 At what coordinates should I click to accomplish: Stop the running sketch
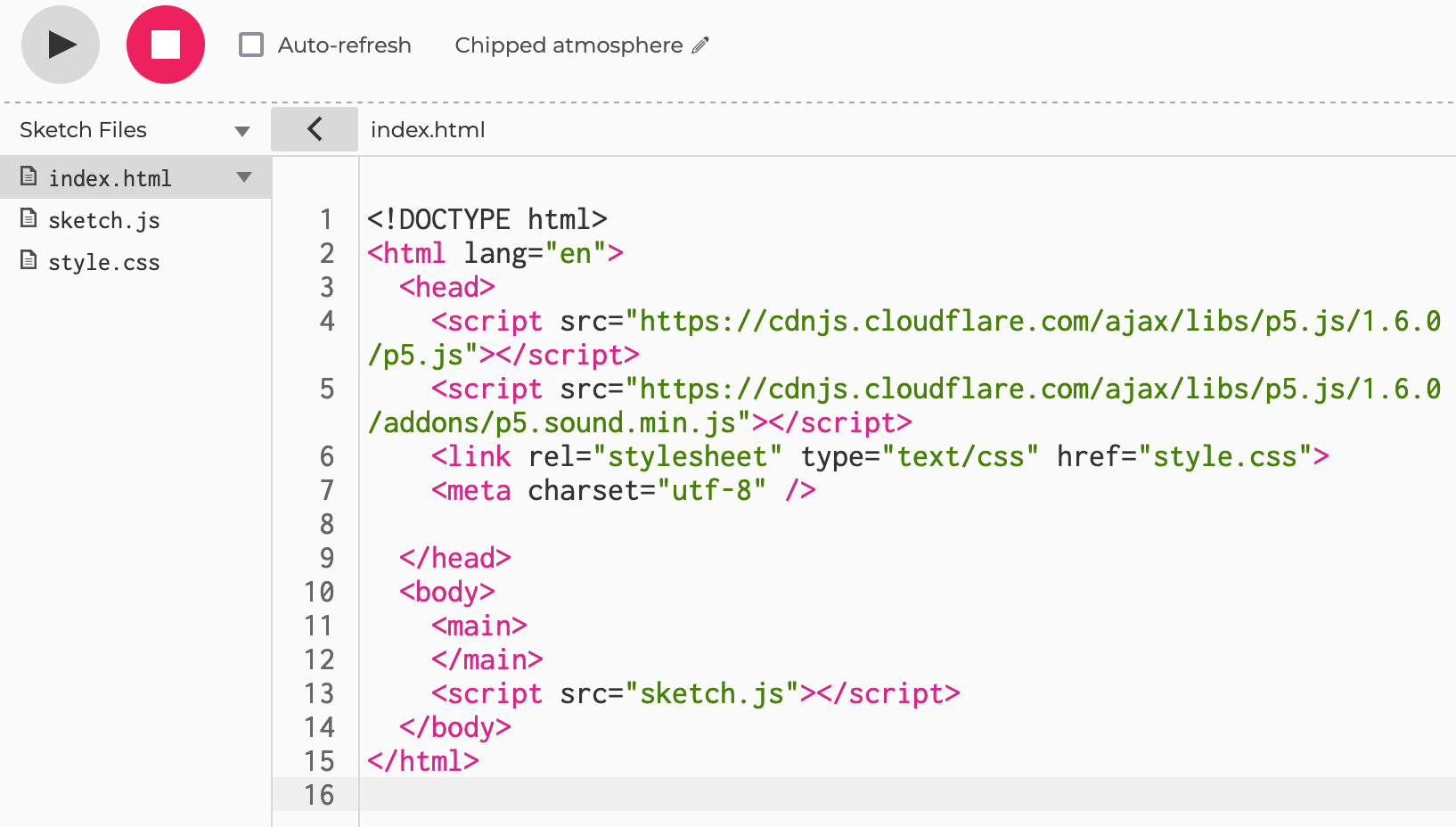[x=166, y=45]
